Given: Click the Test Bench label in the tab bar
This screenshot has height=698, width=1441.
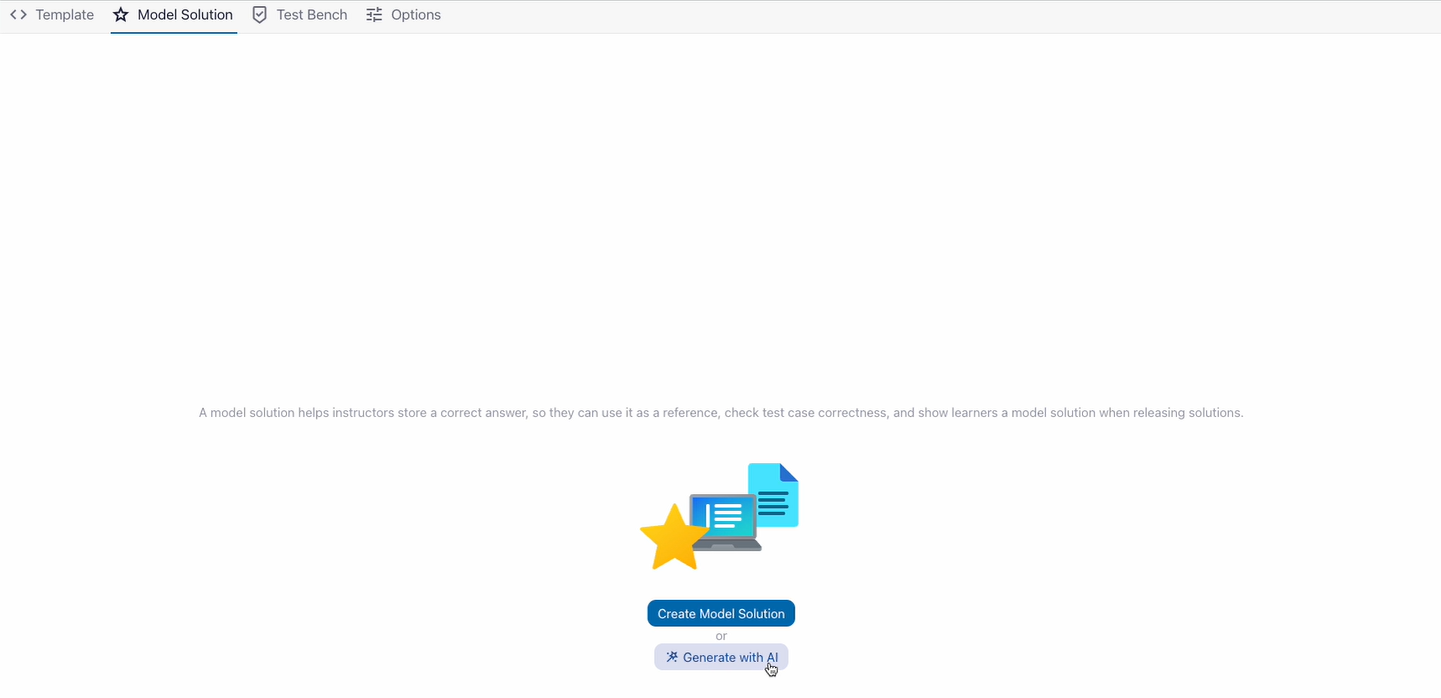Looking at the screenshot, I should (x=311, y=14).
